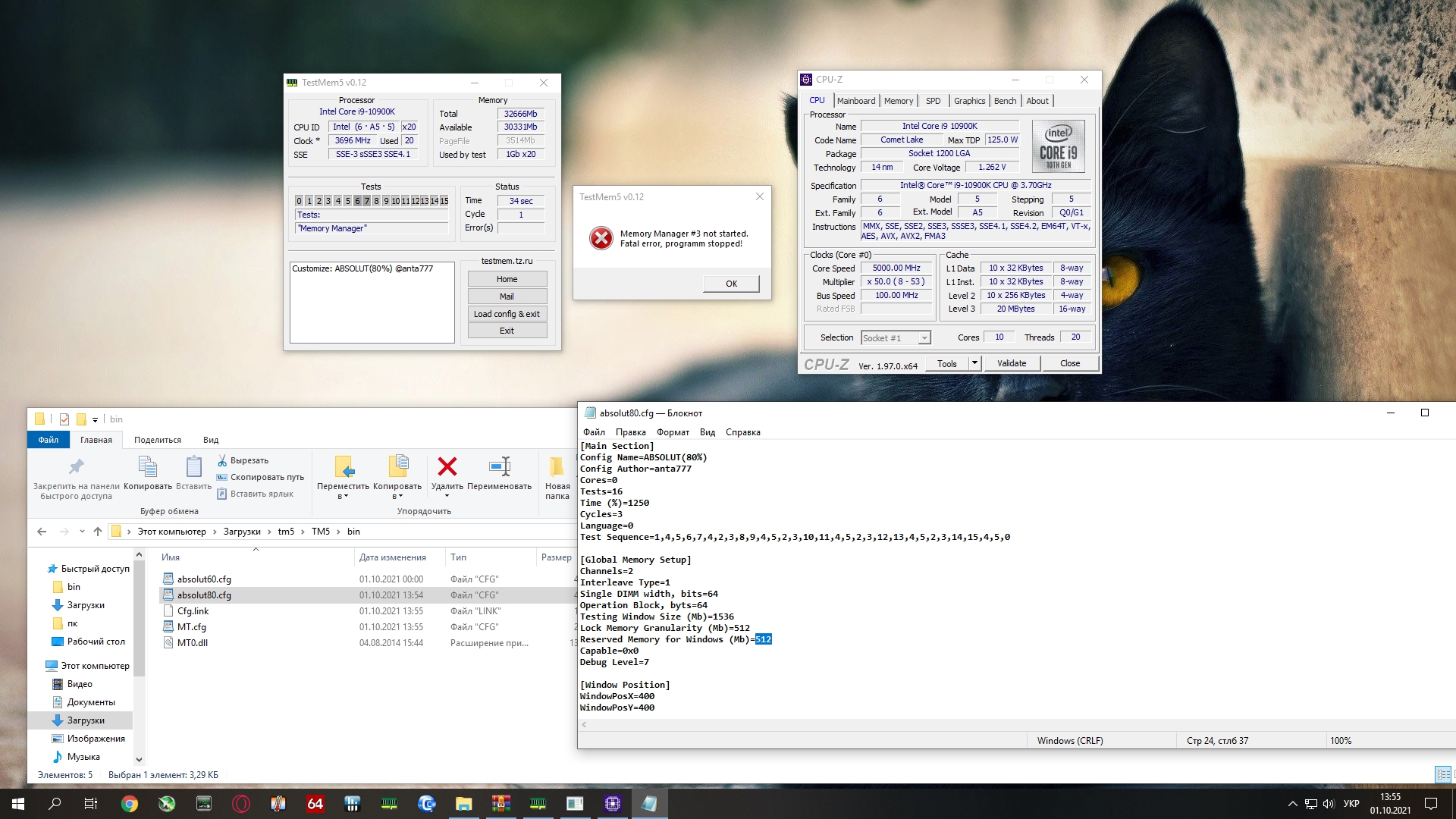The width and height of the screenshot is (1456, 819).
Task: Open the Формат menu in Notepad
Action: [673, 432]
